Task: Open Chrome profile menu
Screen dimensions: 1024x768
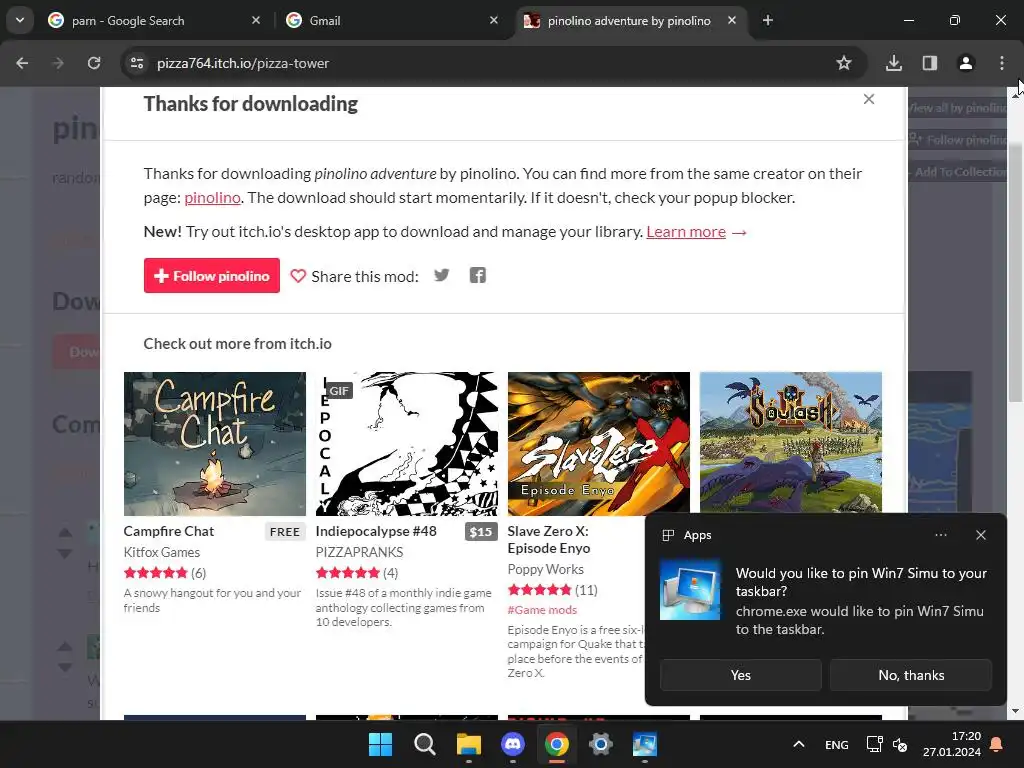Action: click(x=966, y=63)
